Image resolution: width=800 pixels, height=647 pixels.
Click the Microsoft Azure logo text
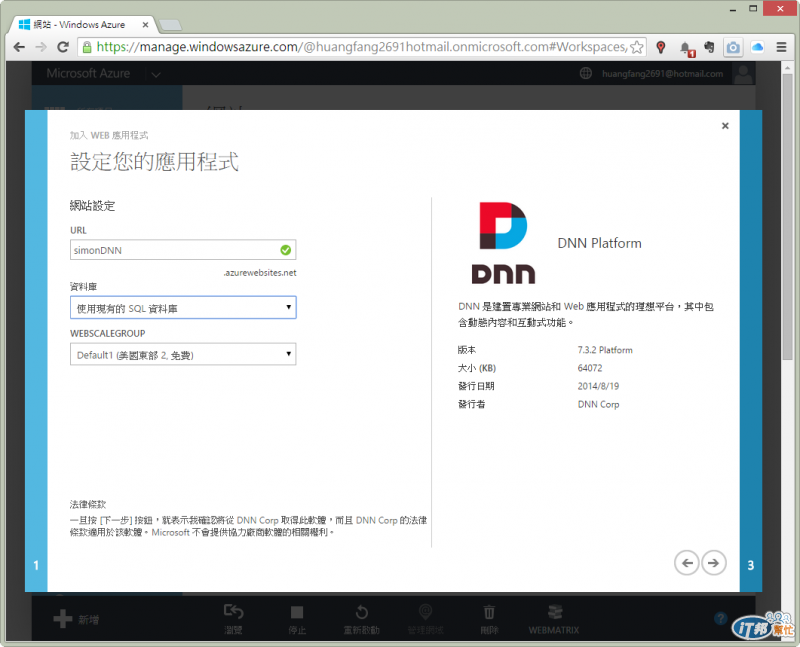pyautogui.click(x=88, y=73)
